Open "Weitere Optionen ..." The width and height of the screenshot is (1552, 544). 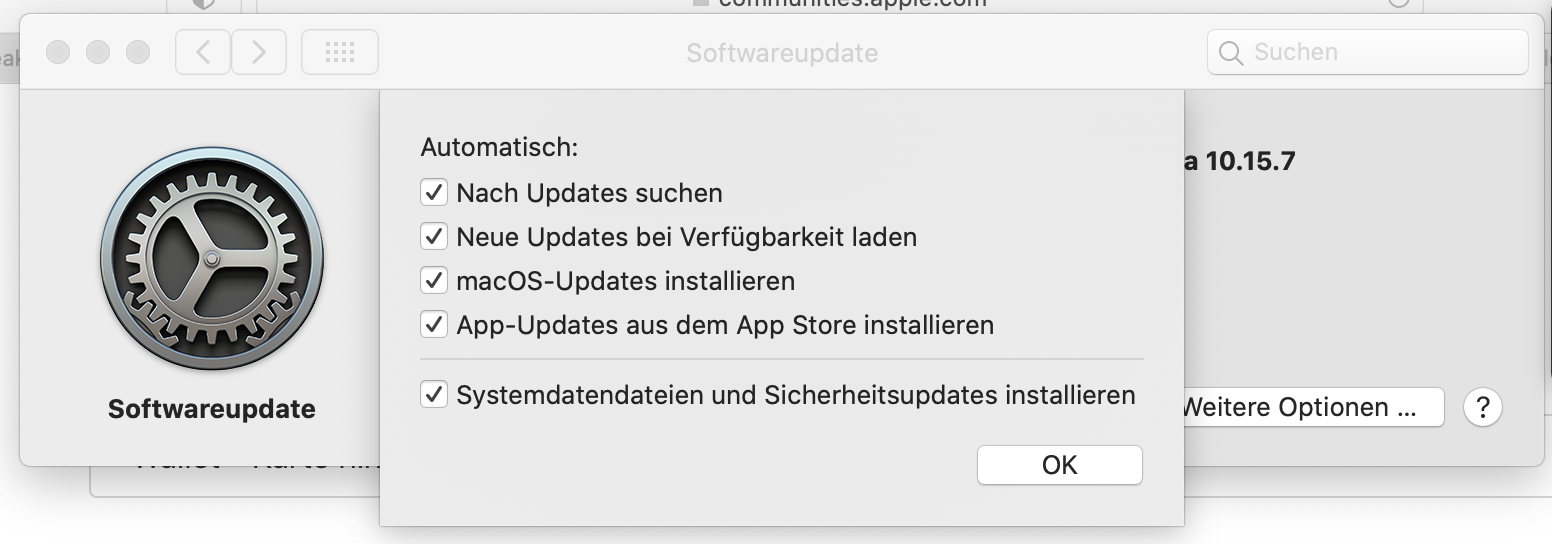tap(1310, 408)
